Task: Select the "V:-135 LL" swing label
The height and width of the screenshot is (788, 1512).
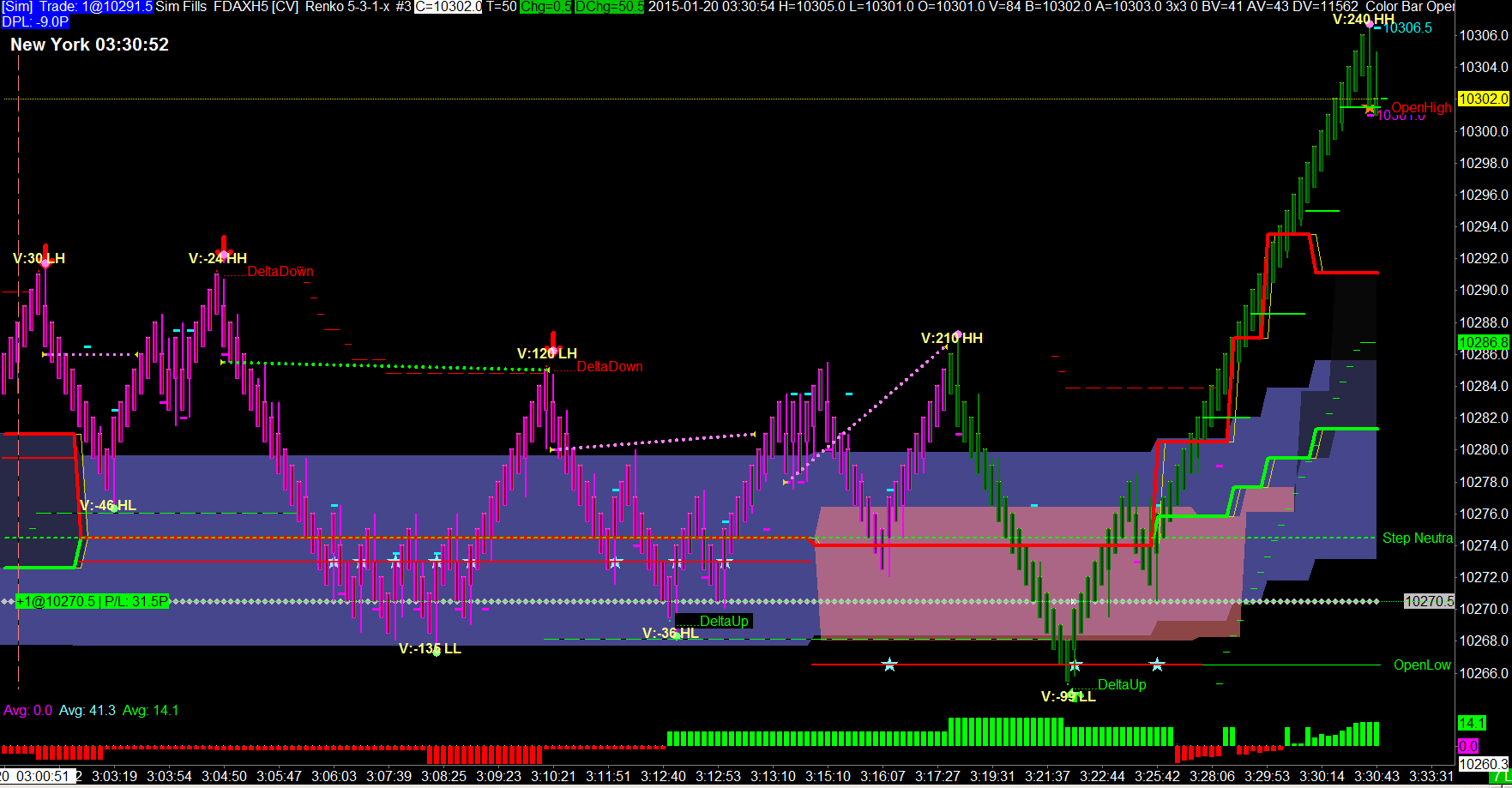Action: tap(430, 648)
